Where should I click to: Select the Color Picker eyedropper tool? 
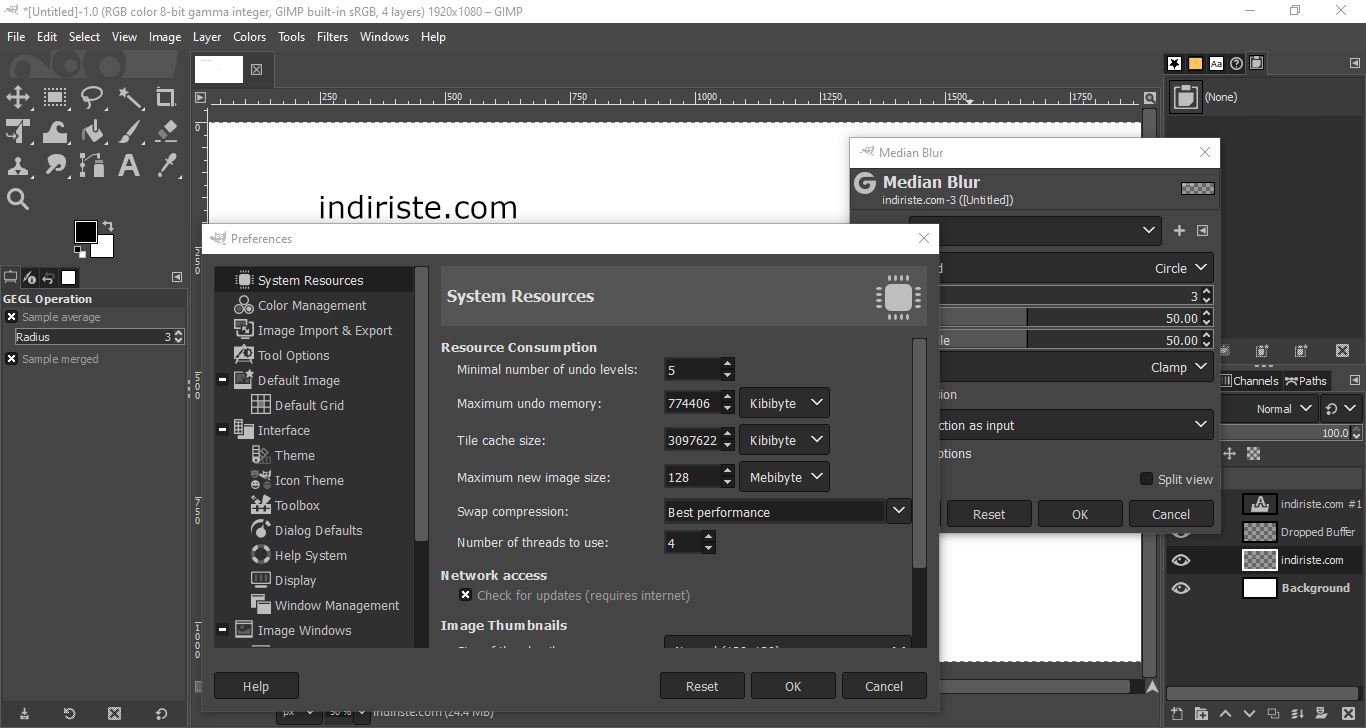(x=166, y=165)
